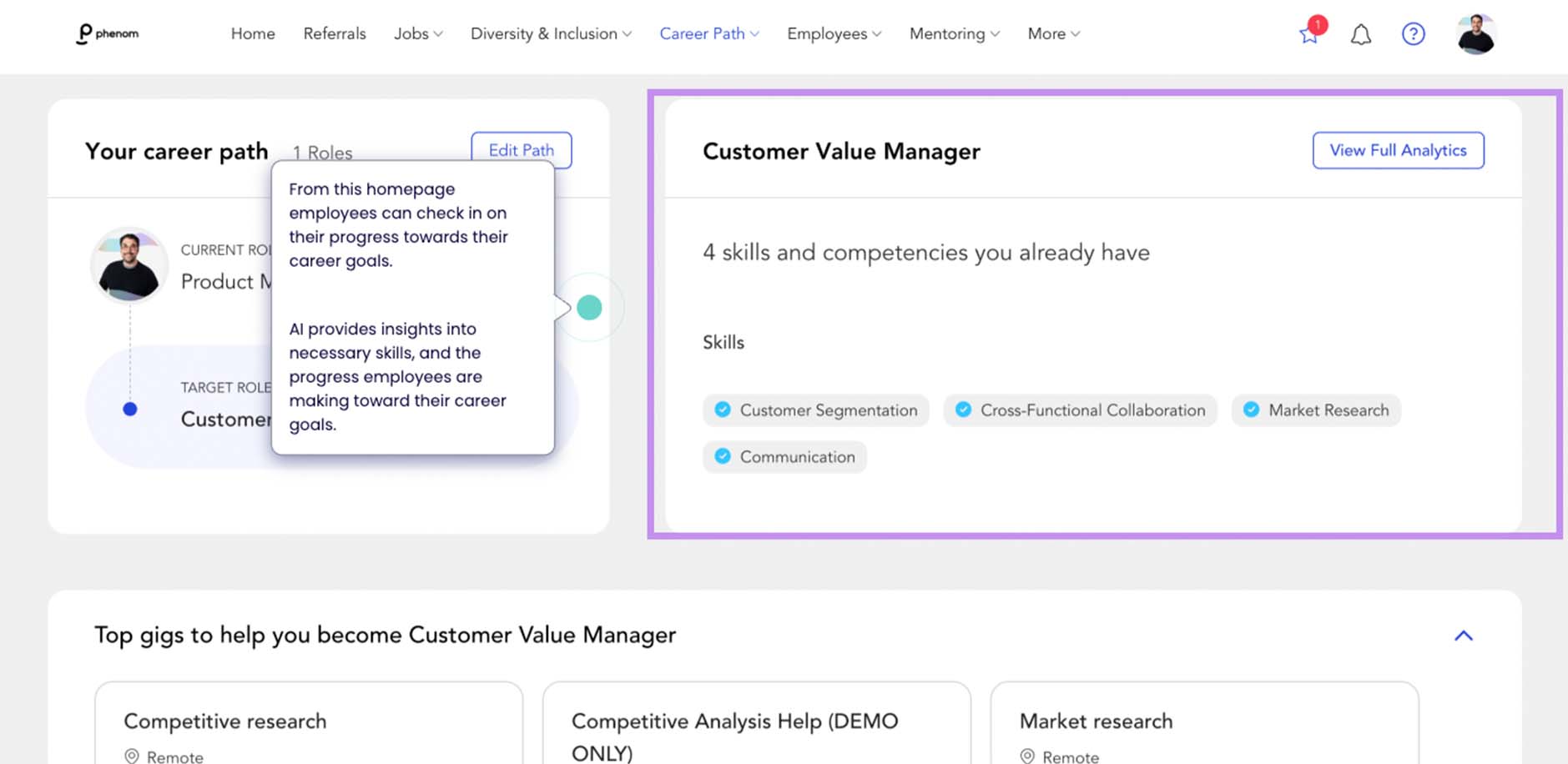Open Competitive Analysis Help (DEMO ONLY) gig
This screenshot has height=764, width=1568.
click(x=756, y=723)
